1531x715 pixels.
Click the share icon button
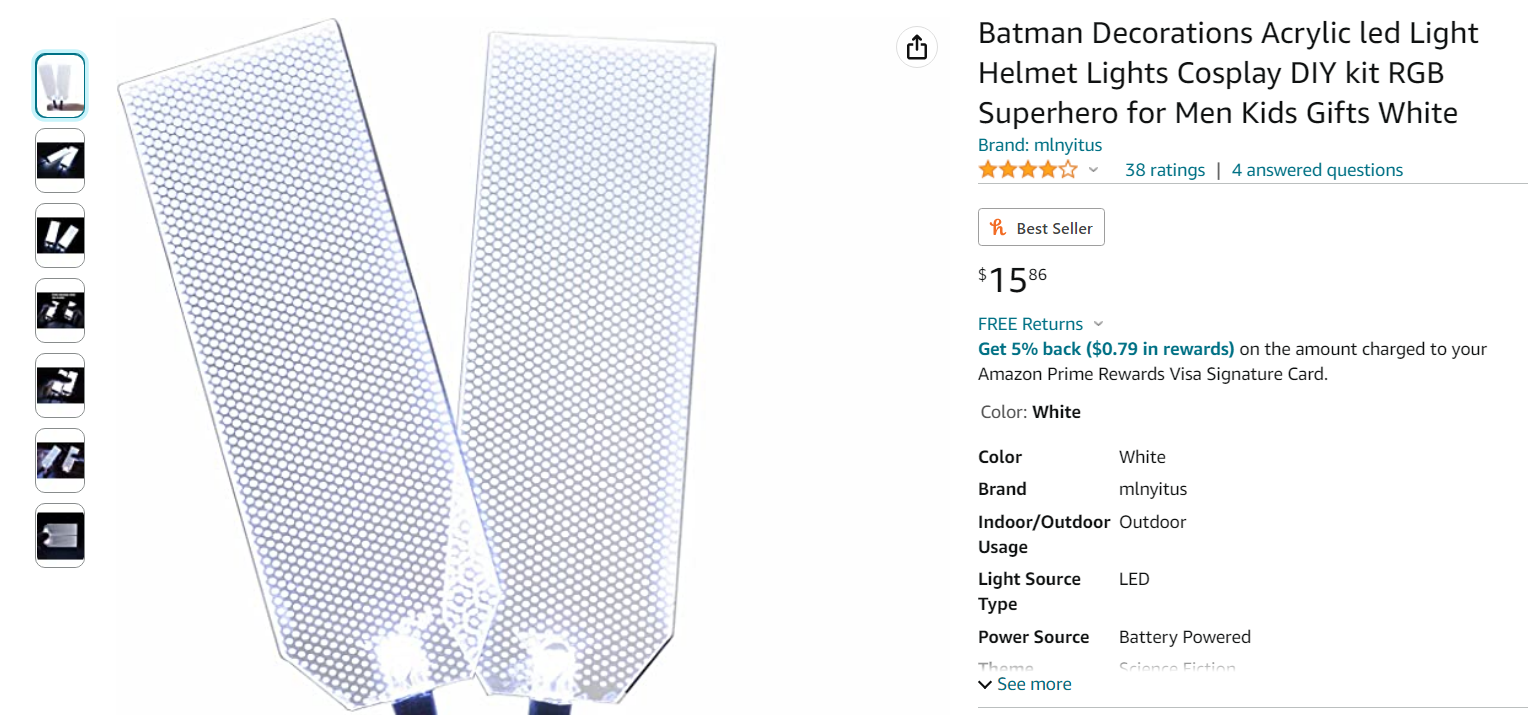click(x=917, y=47)
